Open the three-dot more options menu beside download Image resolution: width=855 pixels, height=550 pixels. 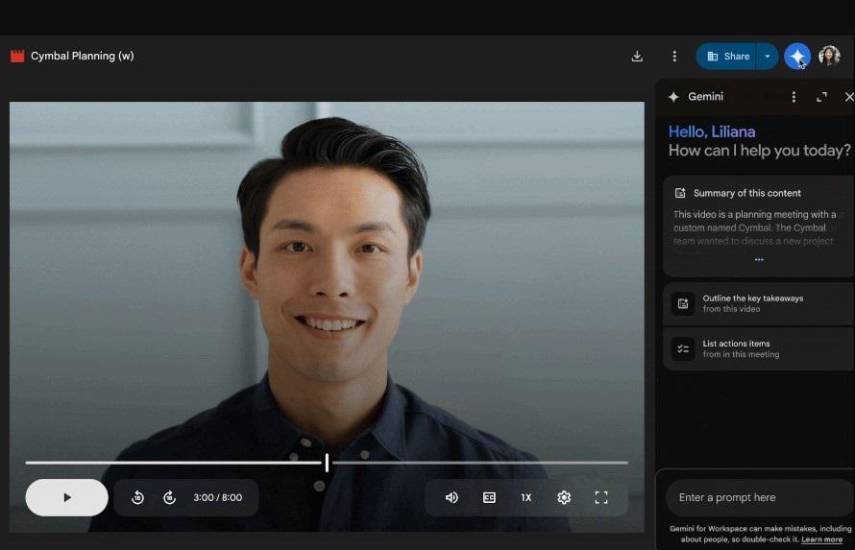tap(674, 56)
